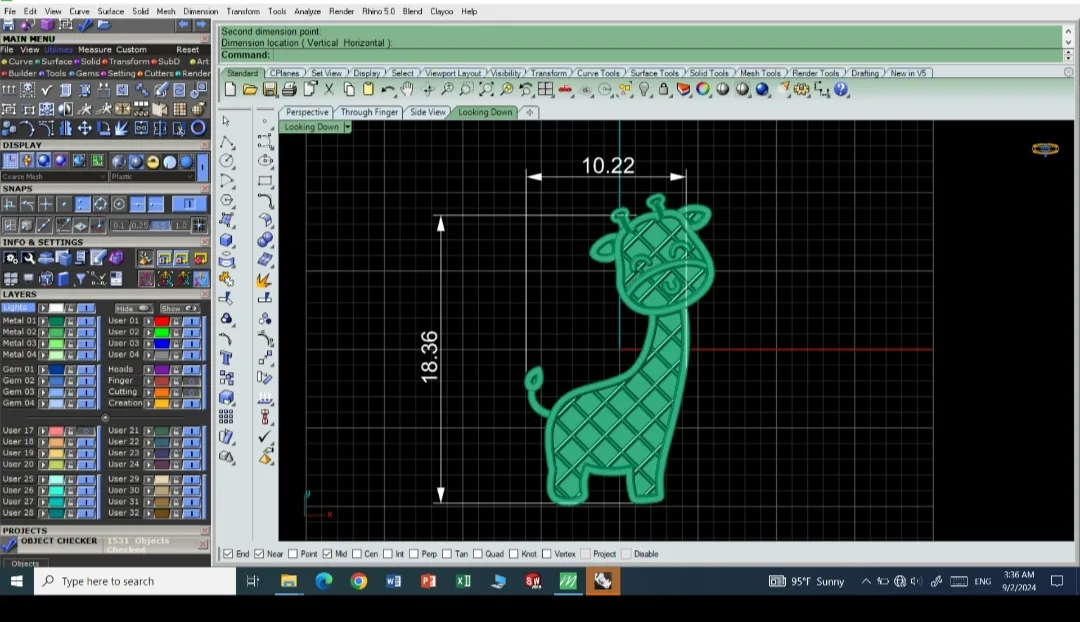Image resolution: width=1080 pixels, height=622 pixels.
Task: Click the funnel filter icon in Info & Settings
Action: (x=81, y=278)
